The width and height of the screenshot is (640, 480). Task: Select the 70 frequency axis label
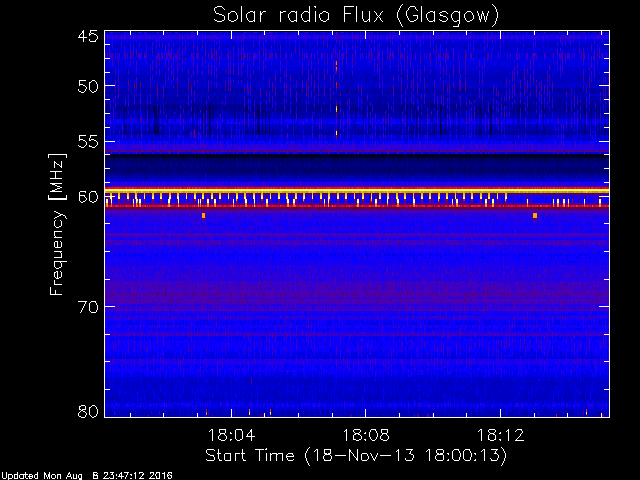[x=88, y=307]
